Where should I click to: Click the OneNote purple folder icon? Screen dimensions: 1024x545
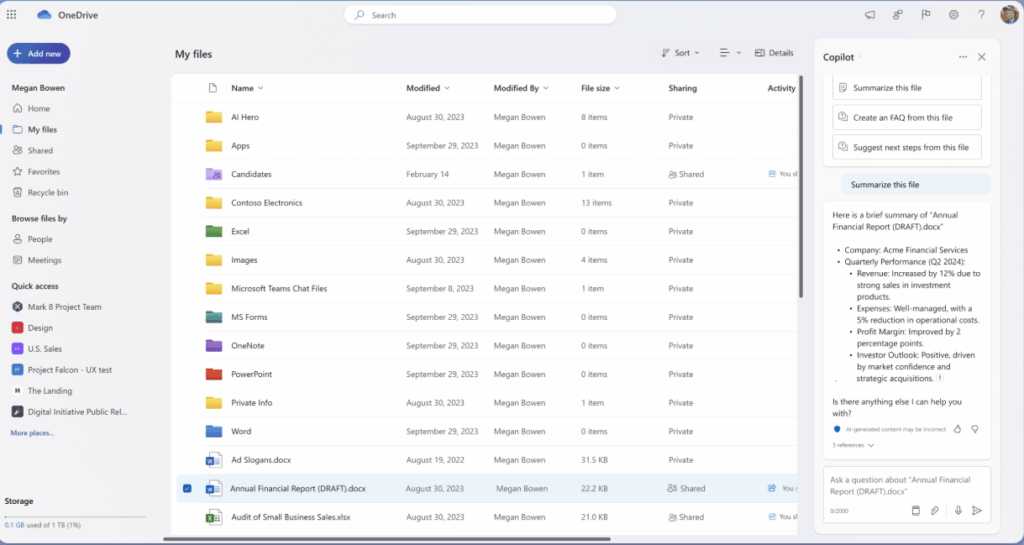[x=214, y=345]
